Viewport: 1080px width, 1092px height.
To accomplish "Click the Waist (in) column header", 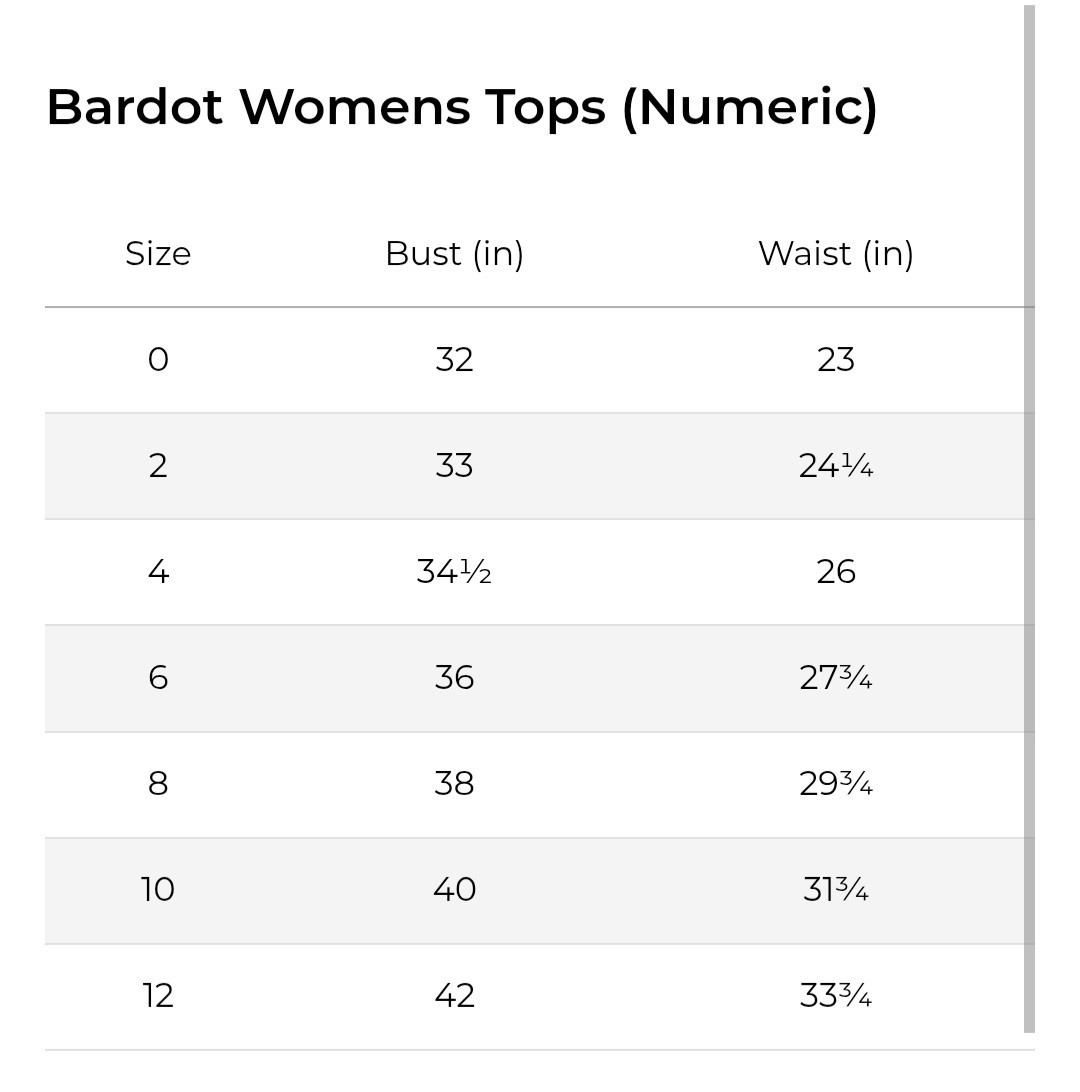I will 836,254.
